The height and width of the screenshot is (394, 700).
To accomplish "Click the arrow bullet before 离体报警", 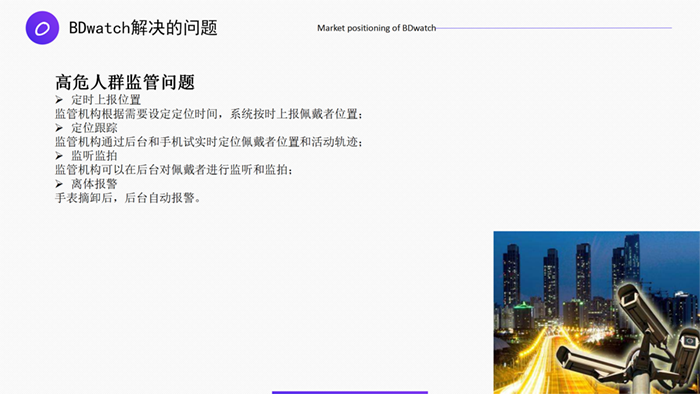I will tap(59, 184).
